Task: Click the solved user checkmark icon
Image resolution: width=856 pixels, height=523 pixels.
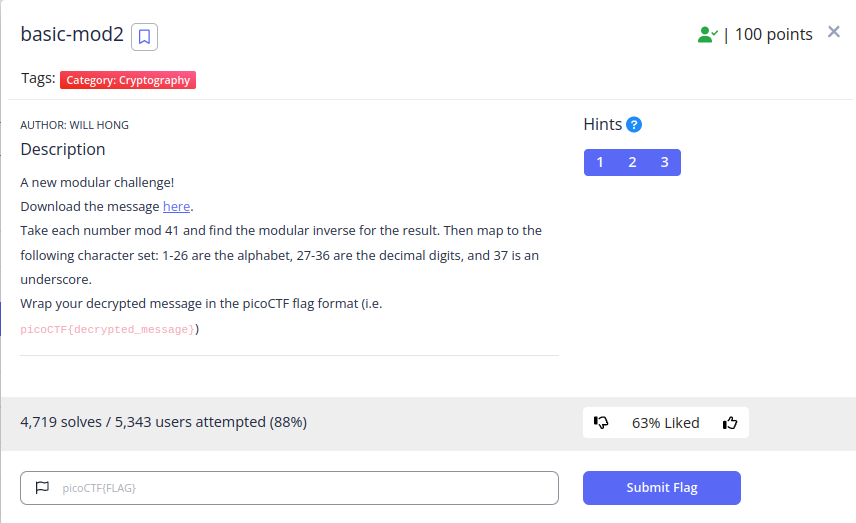Action: [708, 34]
